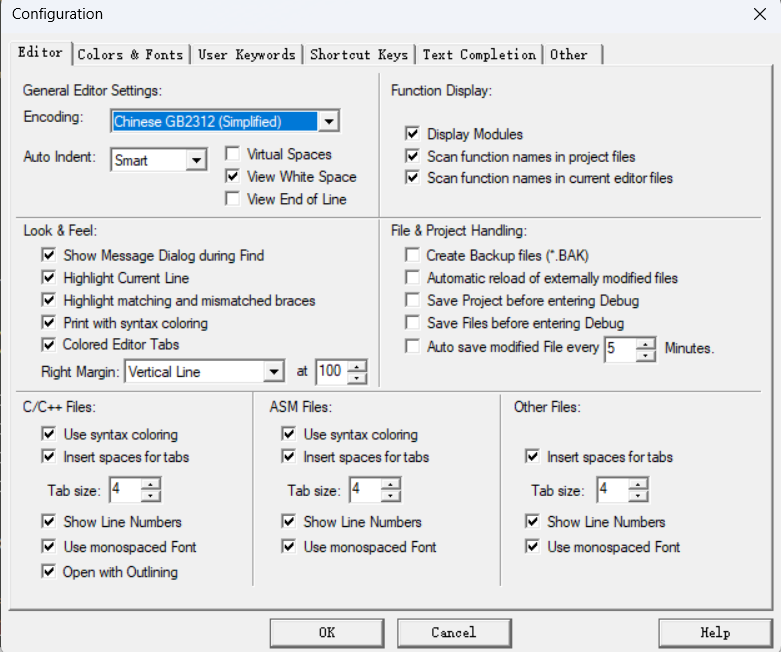Disable Highlight Current Line
The width and height of the screenshot is (781, 652).
[49, 277]
